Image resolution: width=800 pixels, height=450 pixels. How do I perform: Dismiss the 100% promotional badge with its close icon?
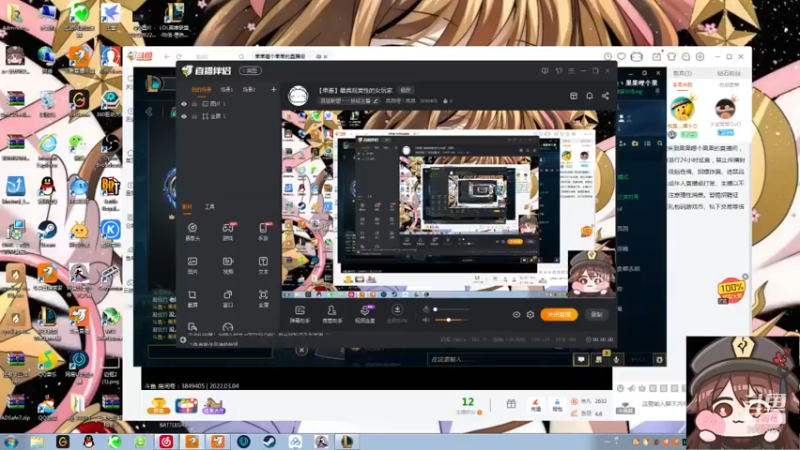(x=745, y=277)
